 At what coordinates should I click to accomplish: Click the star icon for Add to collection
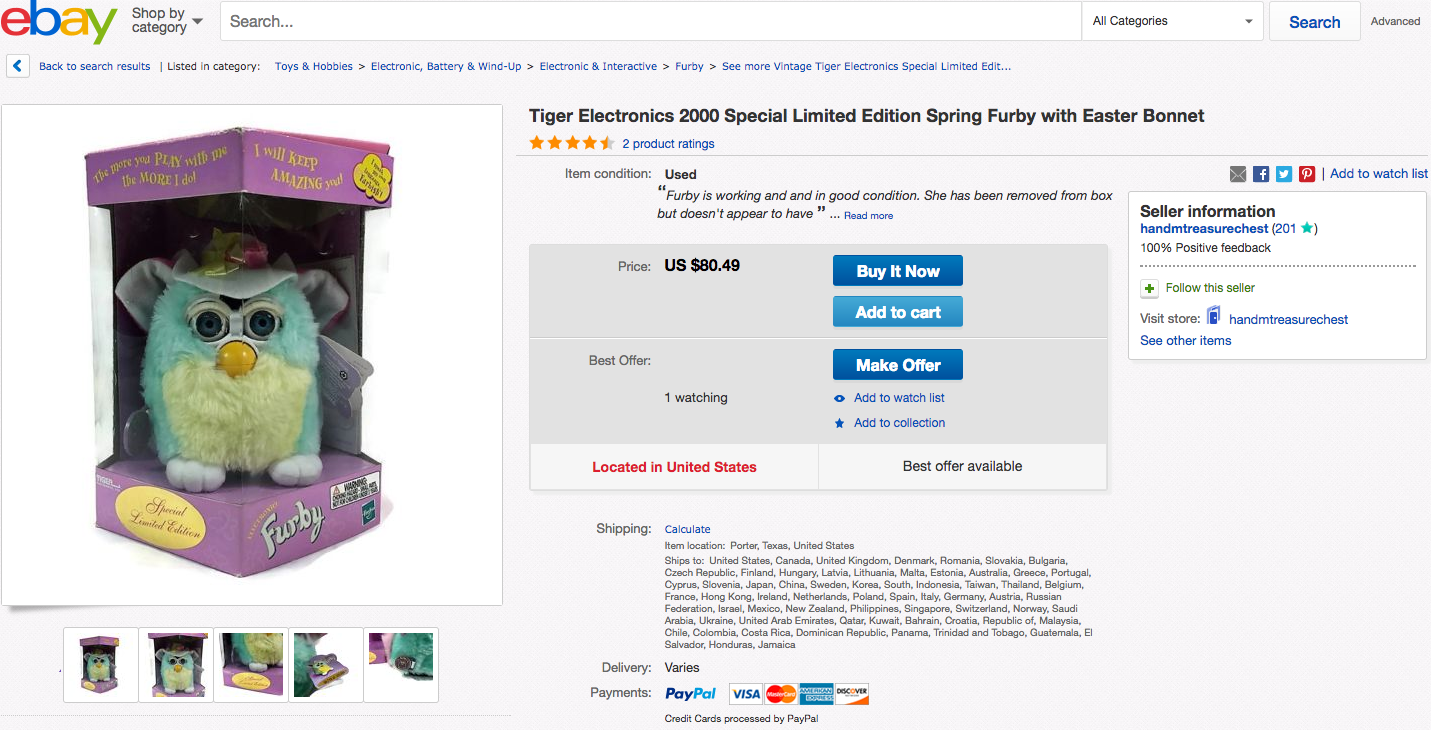[839, 423]
